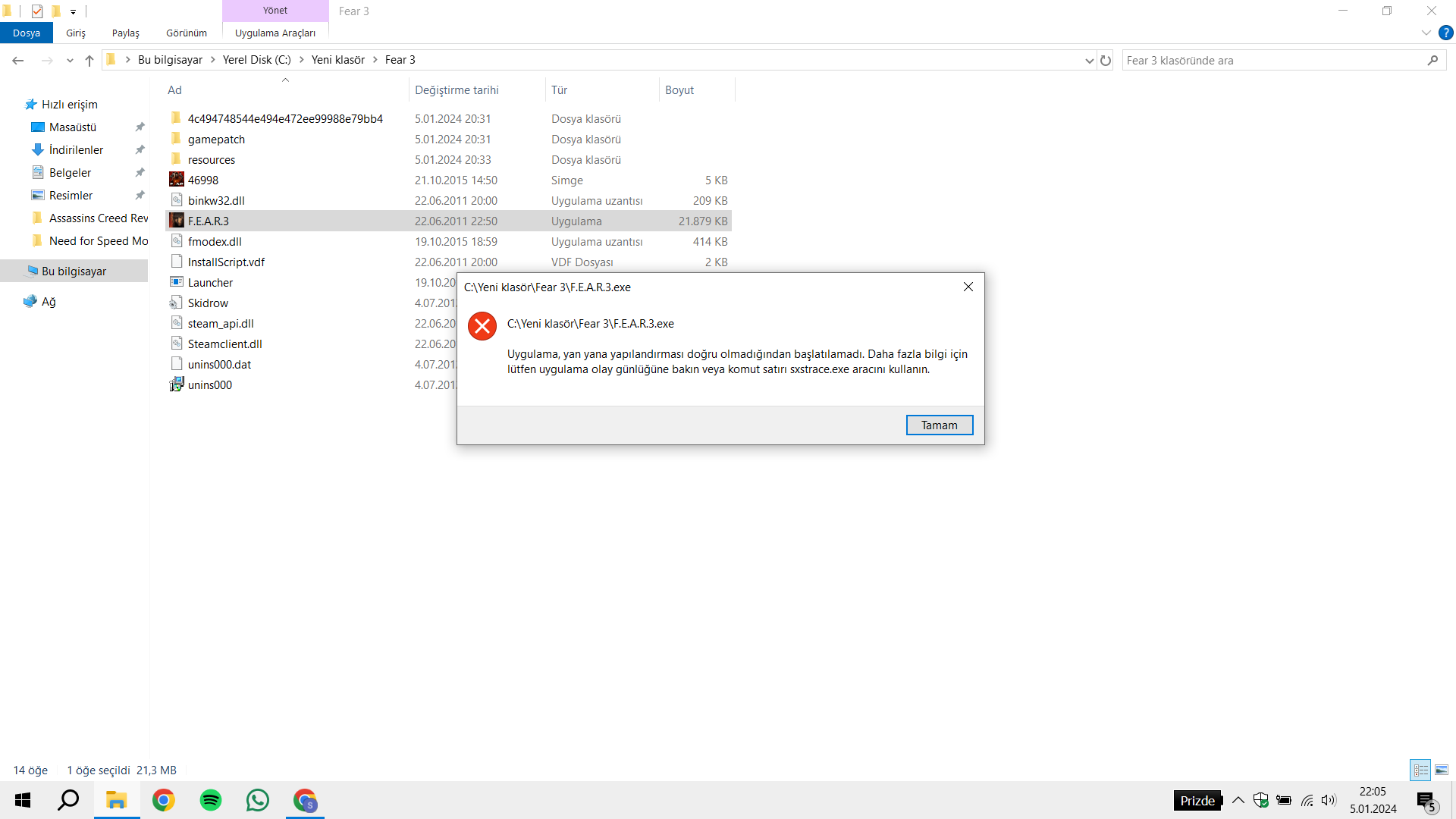Click the refresh icon next to address bar
Viewport: 1456px width, 819px height.
1106,61
